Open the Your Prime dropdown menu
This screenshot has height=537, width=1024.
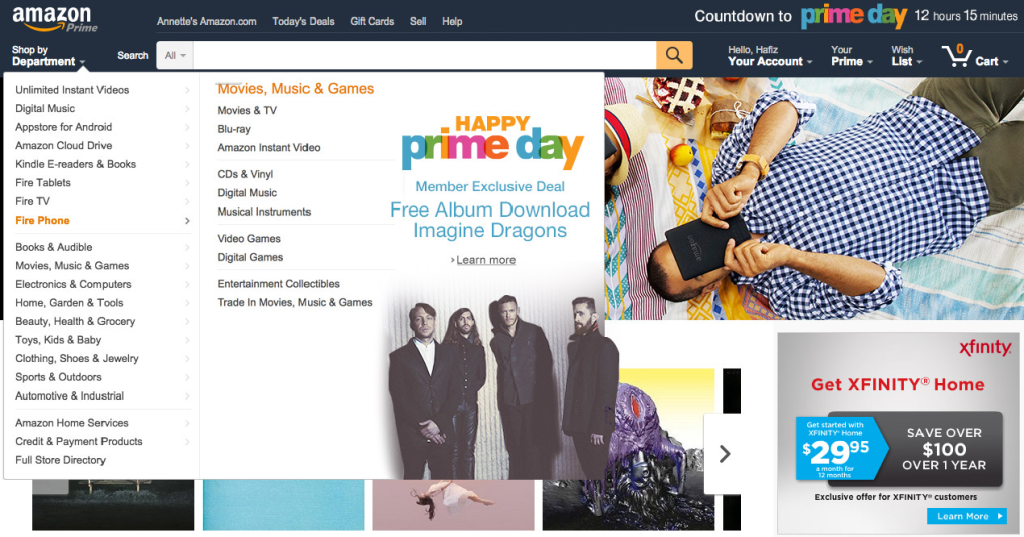(x=852, y=56)
